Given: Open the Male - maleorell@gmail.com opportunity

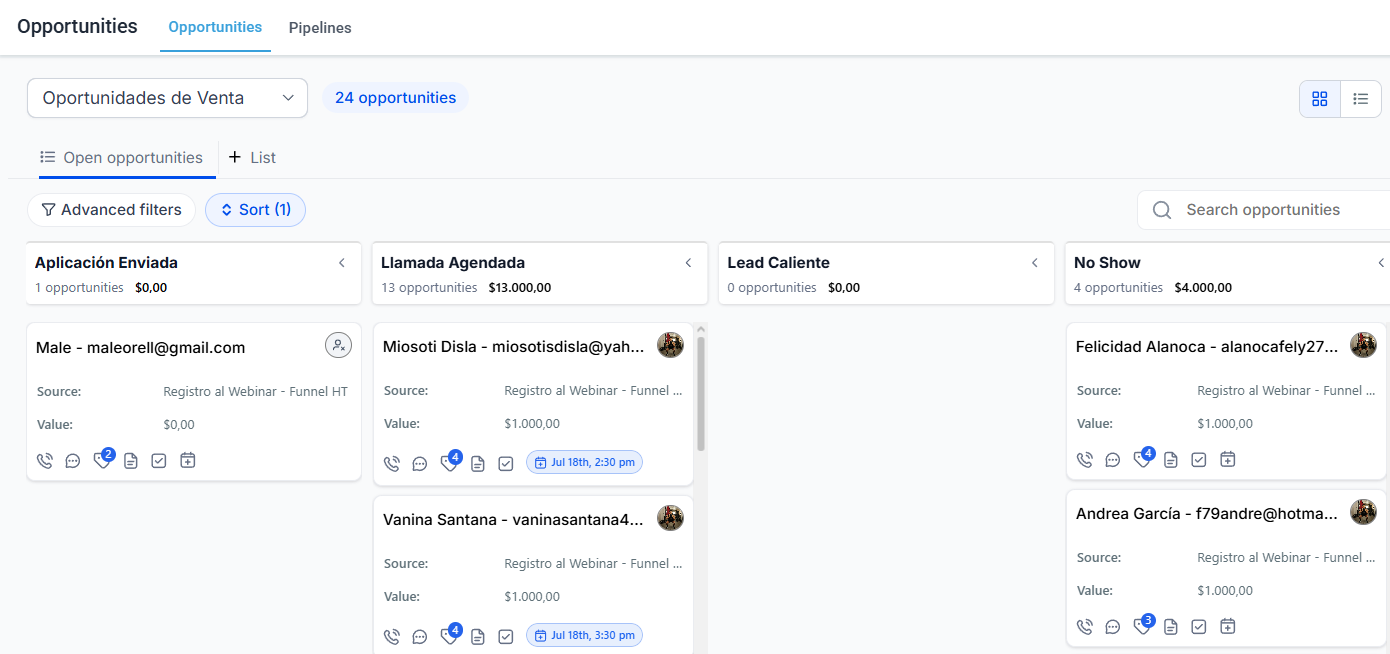Looking at the screenshot, I should coord(140,348).
